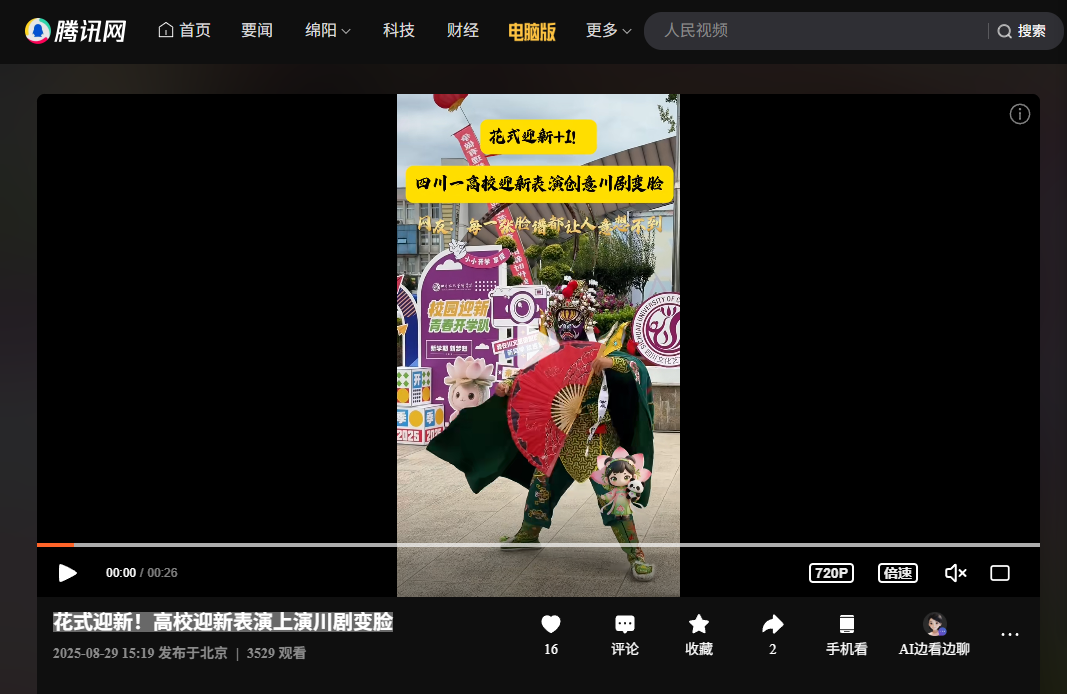Viewport: 1067px width, 694px height.
Task: Open the watch on phone icon
Action: pos(846,625)
